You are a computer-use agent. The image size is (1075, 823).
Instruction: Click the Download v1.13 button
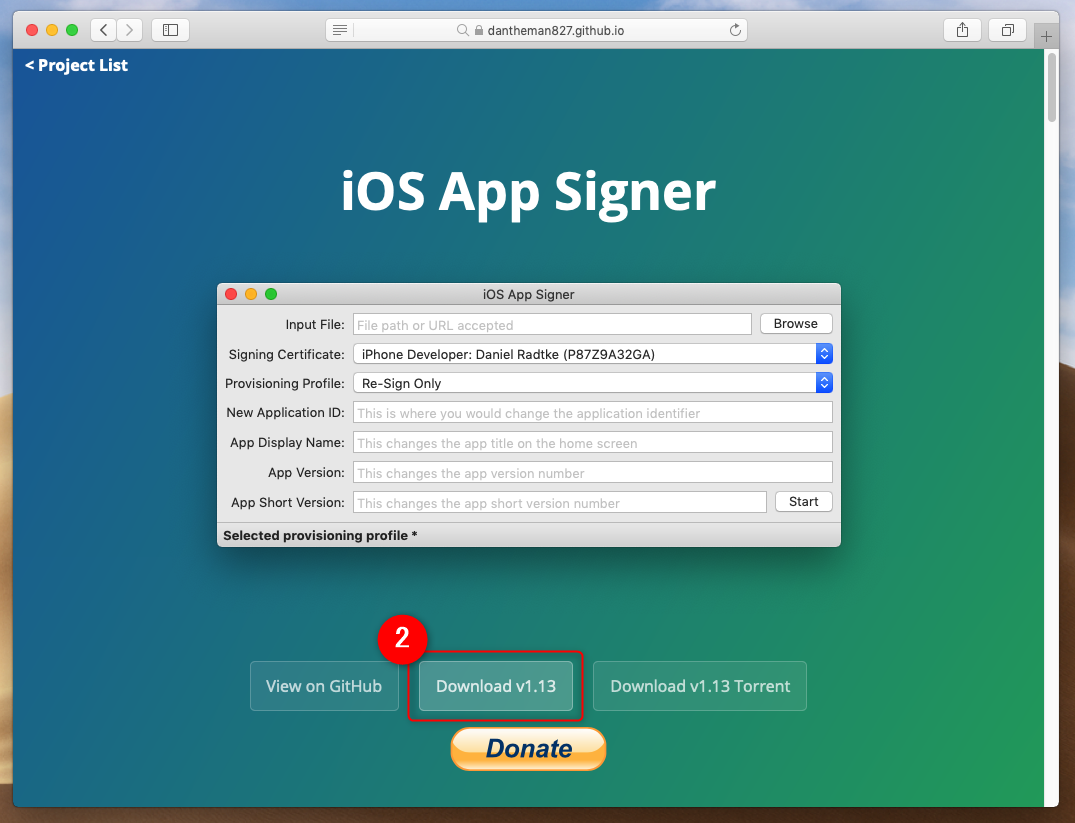496,686
